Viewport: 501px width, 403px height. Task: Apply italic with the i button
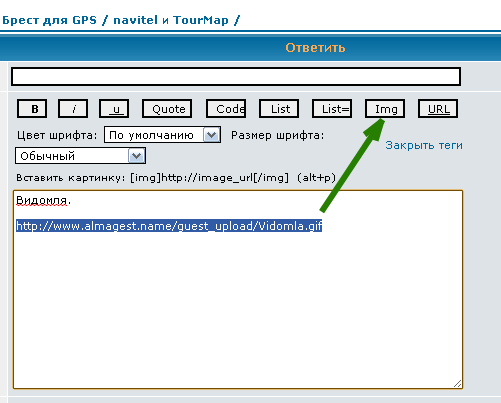pos(73,109)
